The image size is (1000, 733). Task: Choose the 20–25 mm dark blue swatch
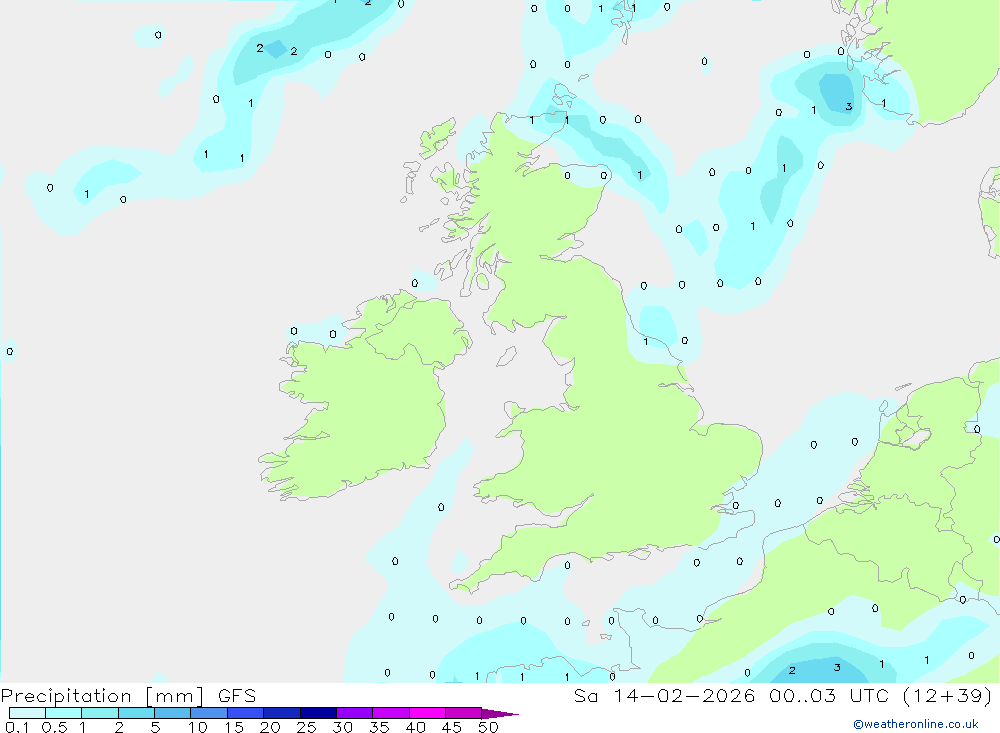[282, 713]
